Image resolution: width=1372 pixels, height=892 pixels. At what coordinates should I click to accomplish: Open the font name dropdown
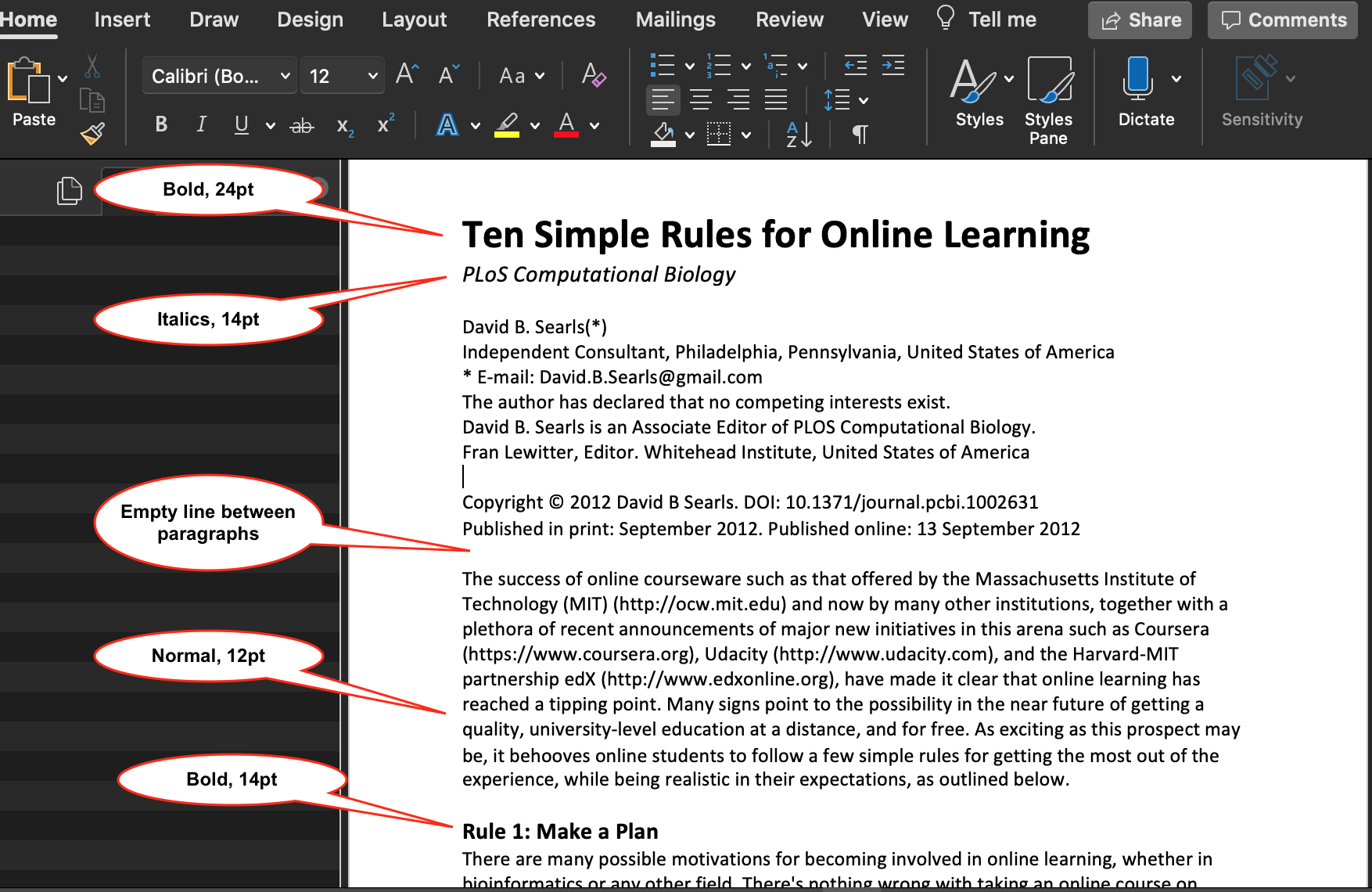(x=286, y=76)
